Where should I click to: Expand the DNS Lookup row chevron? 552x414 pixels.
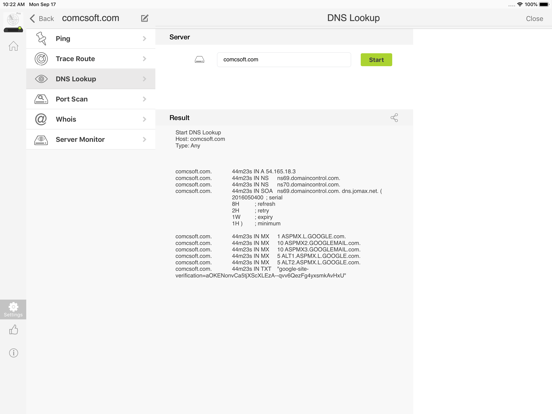click(x=144, y=79)
